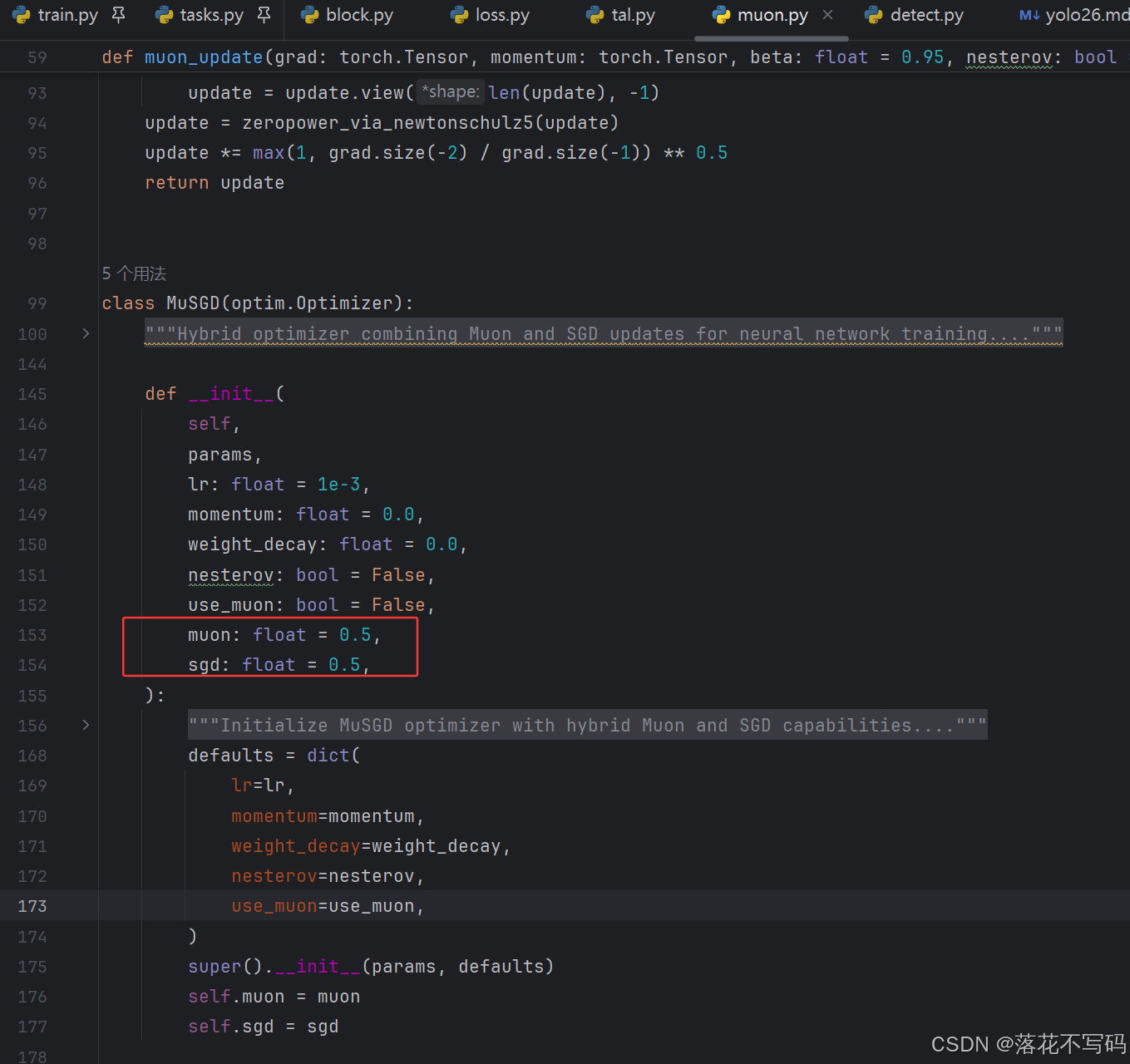Close the muon.py editor tab
1130x1064 pixels.
pos(827,15)
